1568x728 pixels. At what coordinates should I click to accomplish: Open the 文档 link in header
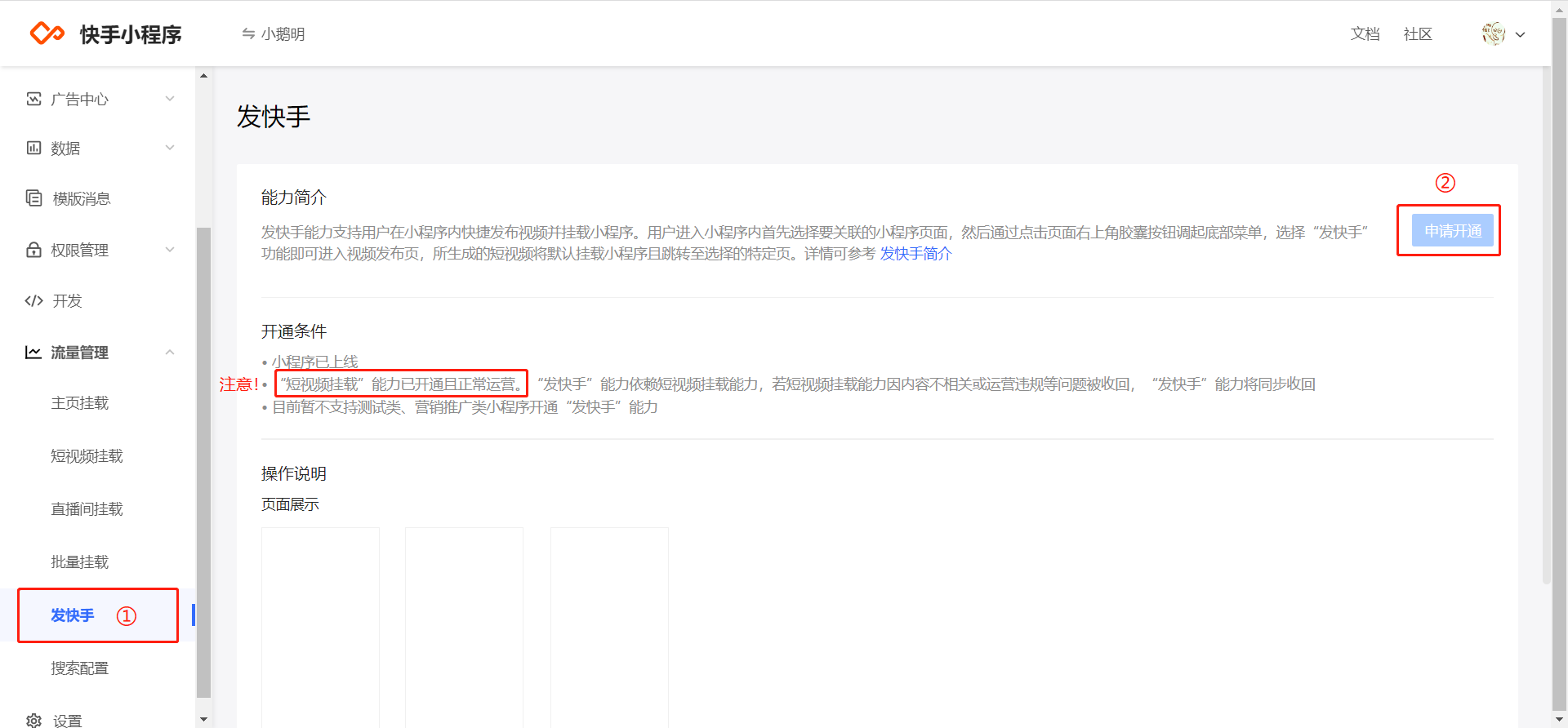(1365, 33)
